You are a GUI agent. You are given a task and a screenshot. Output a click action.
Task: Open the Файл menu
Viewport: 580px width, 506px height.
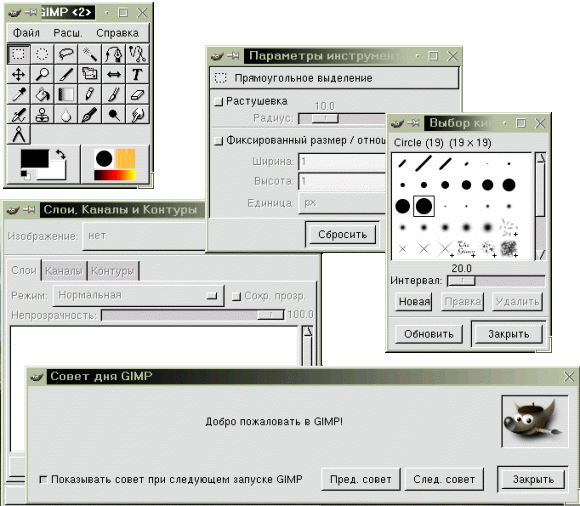coord(26,33)
